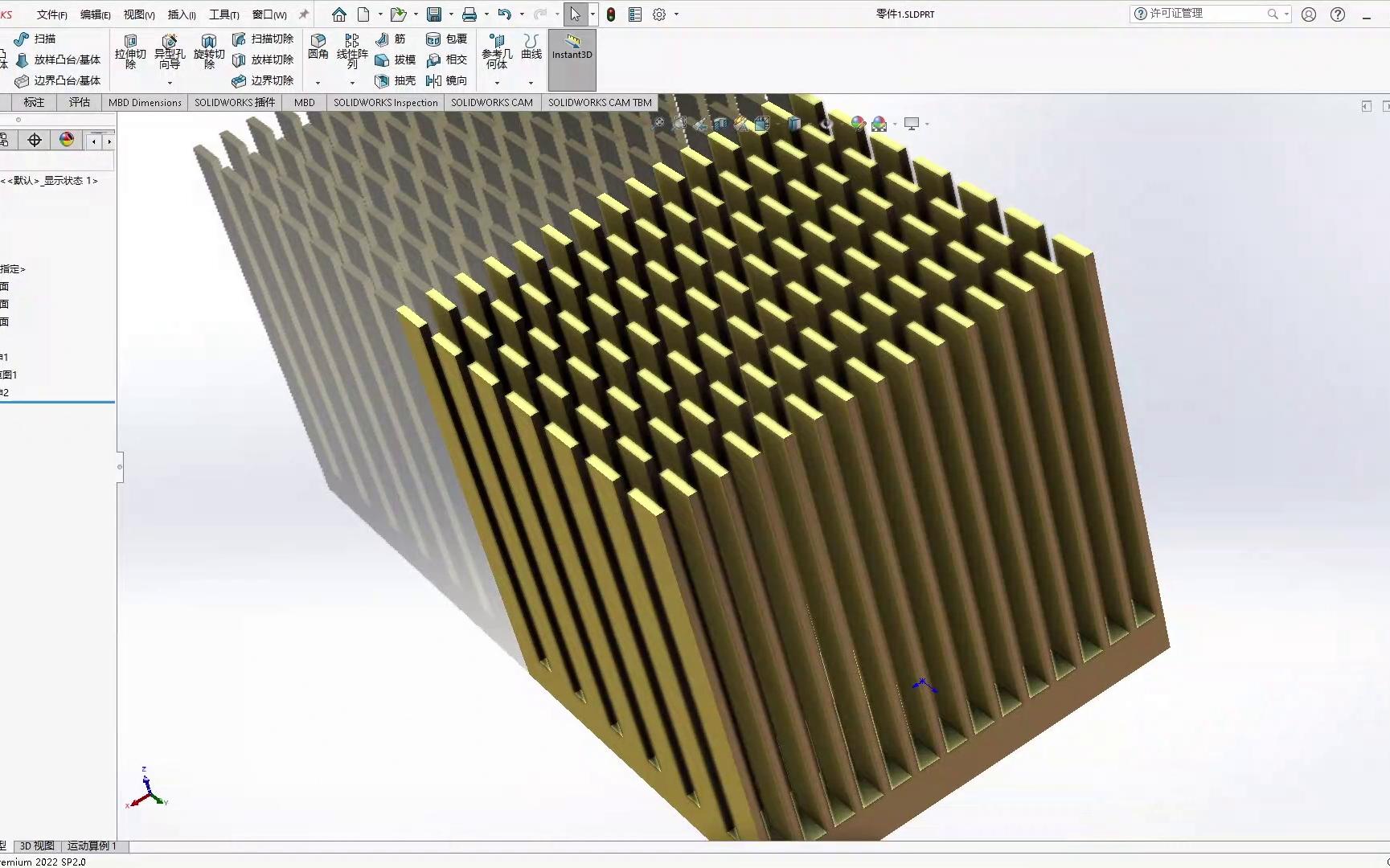Open Edit Appearance color sphere tool
This screenshot has width=1390, height=868.
click(858, 124)
